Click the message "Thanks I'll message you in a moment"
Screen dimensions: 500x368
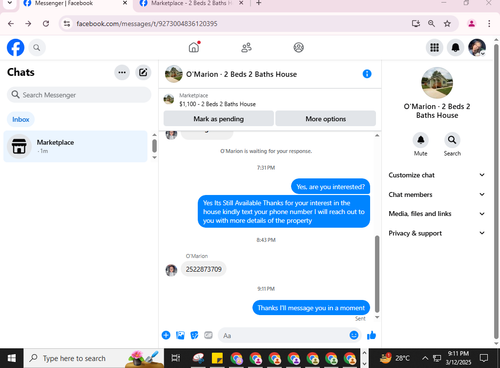point(311,308)
